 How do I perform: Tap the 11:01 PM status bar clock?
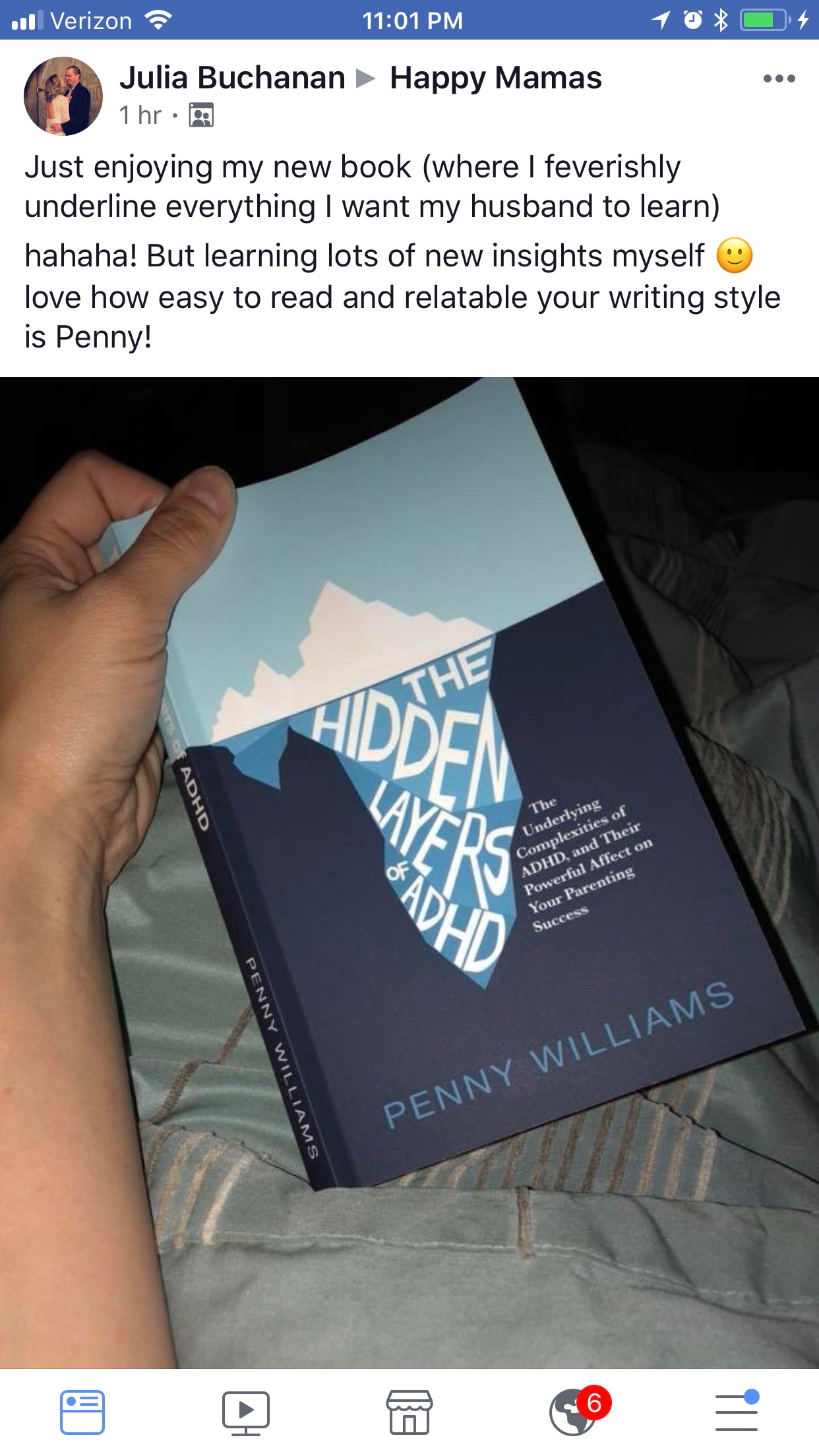pyautogui.click(x=412, y=20)
